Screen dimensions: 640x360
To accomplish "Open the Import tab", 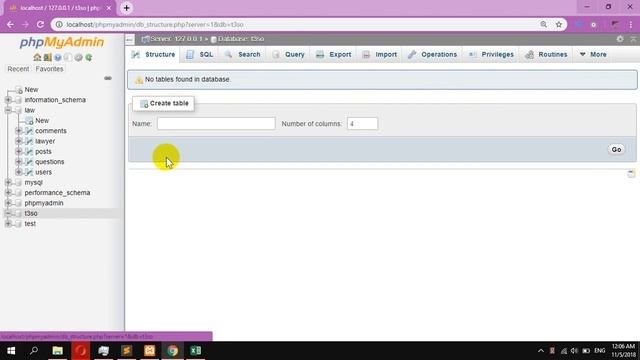I will [x=380, y=54].
